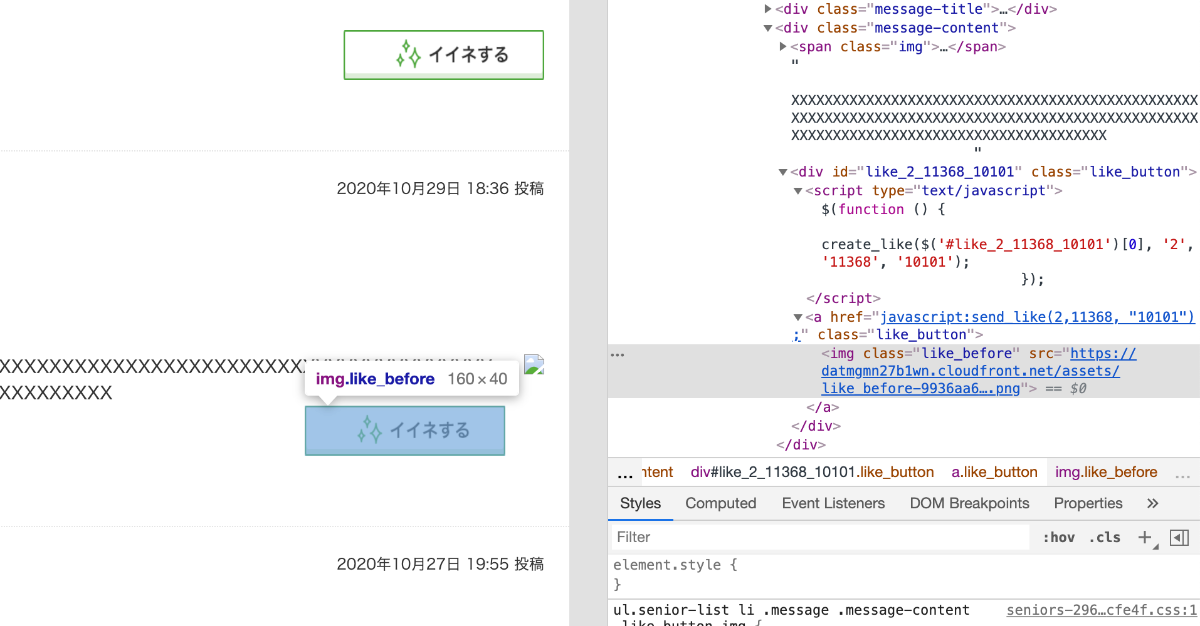Screen dimensions: 1200x626
Task: Open the Event Listeners tab
Action: 833,503
